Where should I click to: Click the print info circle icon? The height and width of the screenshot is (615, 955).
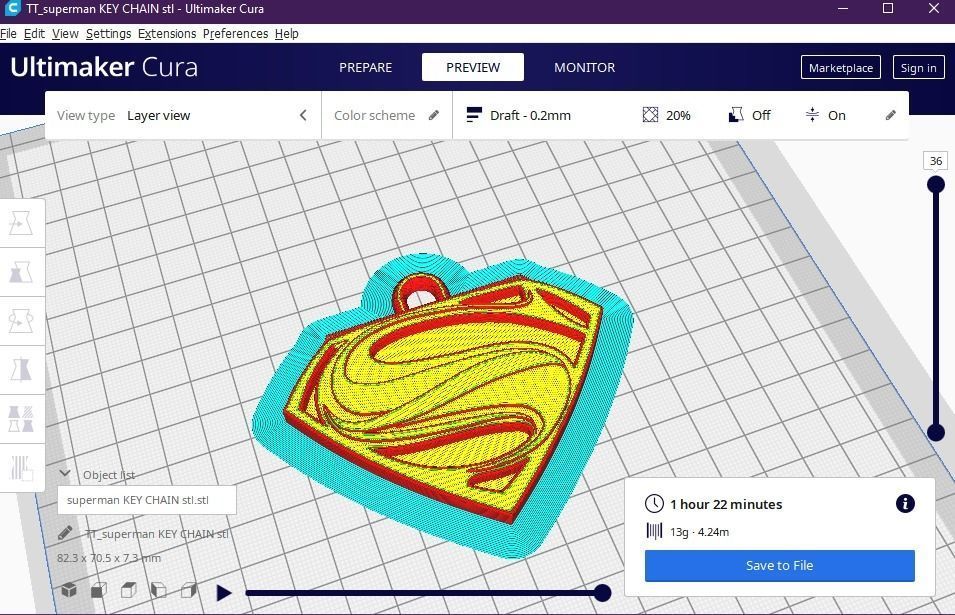click(x=905, y=504)
